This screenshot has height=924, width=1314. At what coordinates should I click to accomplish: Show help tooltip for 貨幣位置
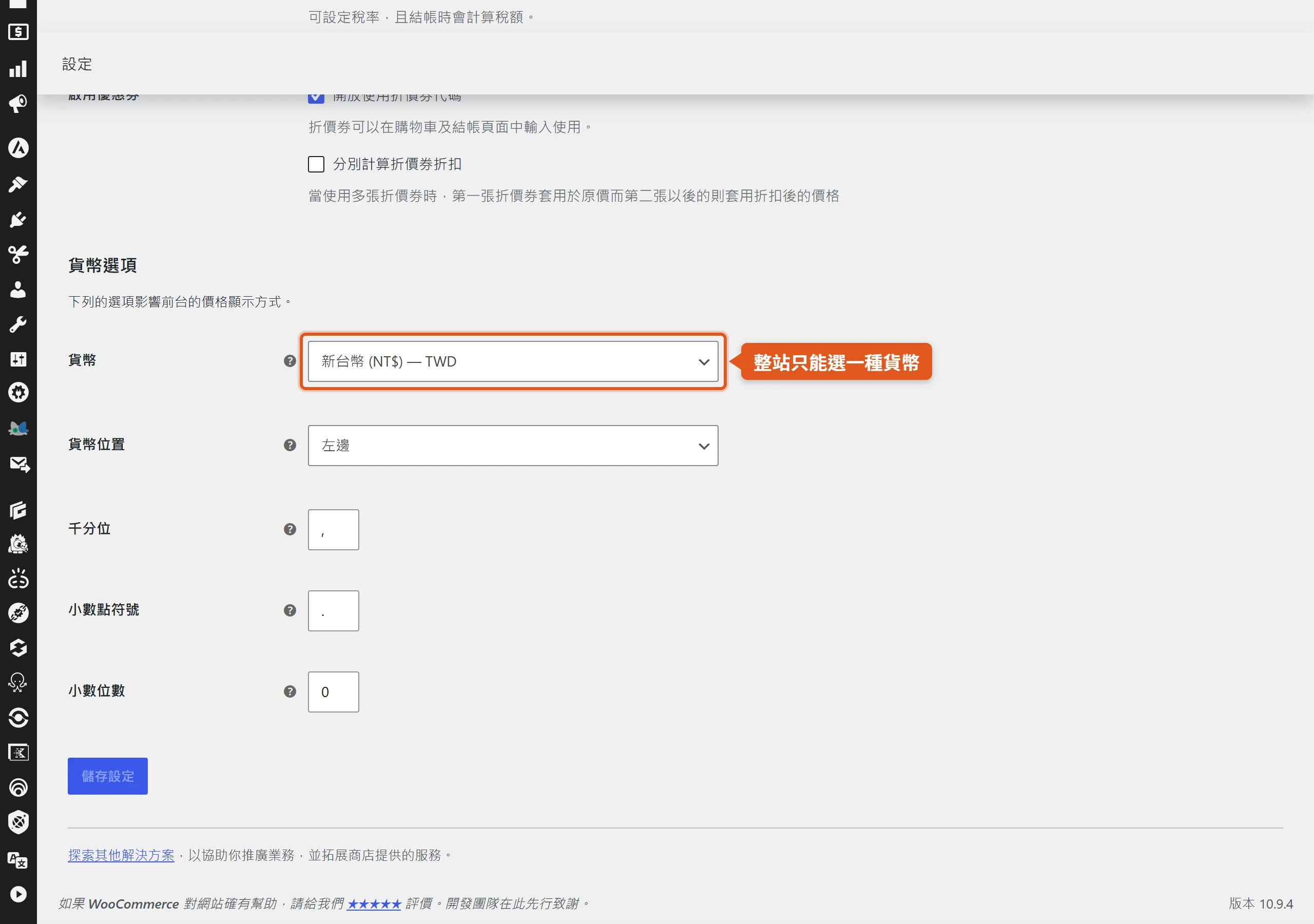pyautogui.click(x=290, y=446)
